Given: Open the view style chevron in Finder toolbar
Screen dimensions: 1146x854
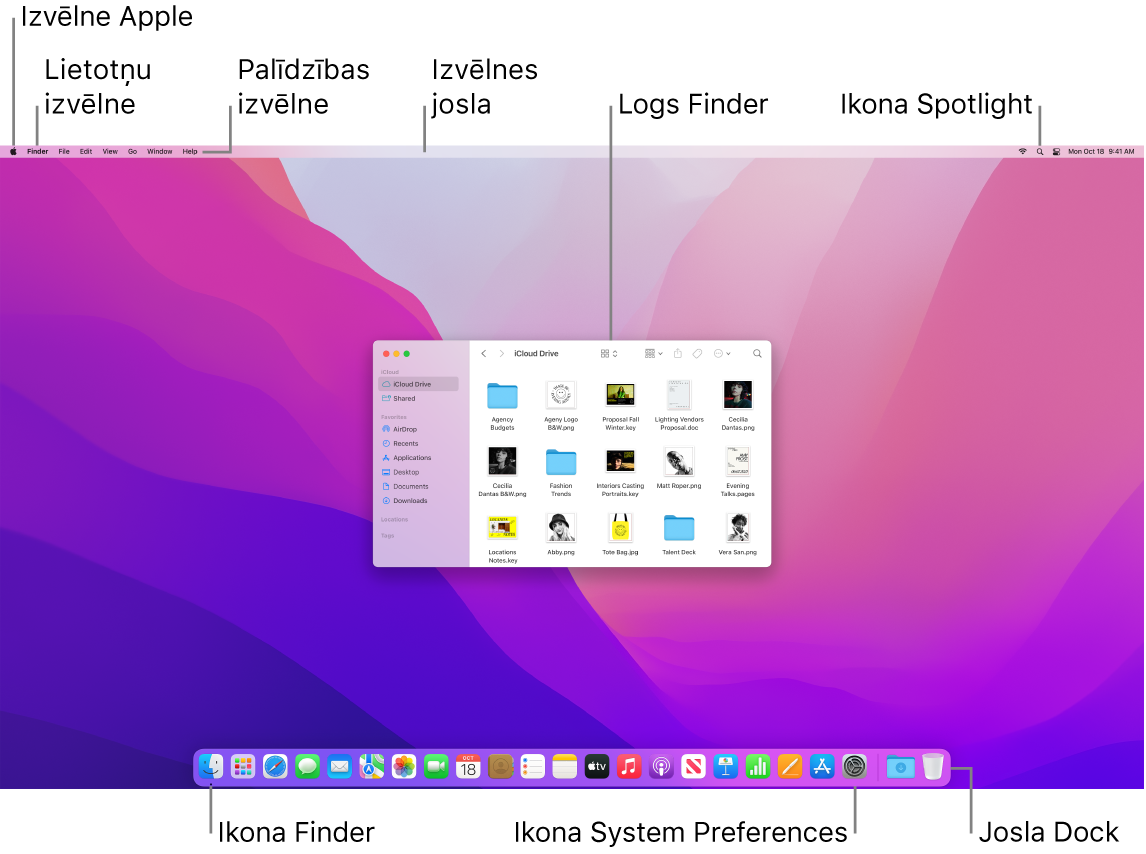Looking at the screenshot, I should [615, 354].
